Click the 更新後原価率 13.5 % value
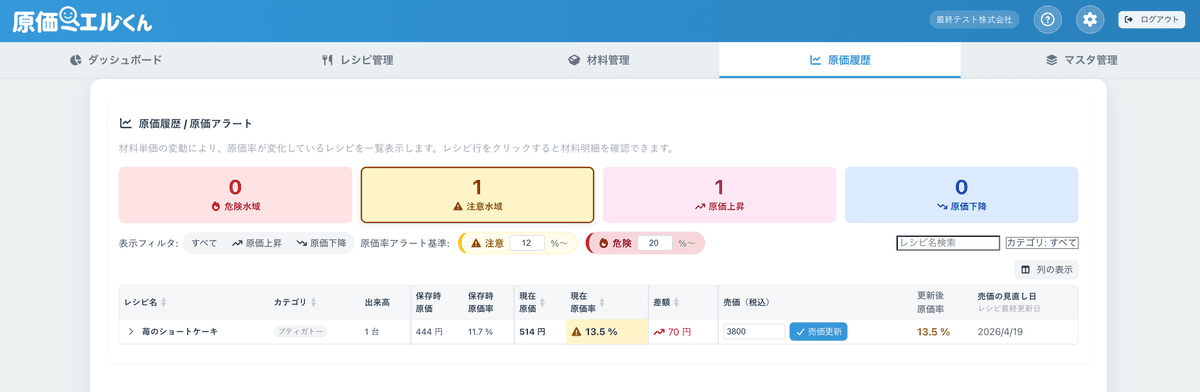This screenshot has width=1200, height=392. pos(933,331)
